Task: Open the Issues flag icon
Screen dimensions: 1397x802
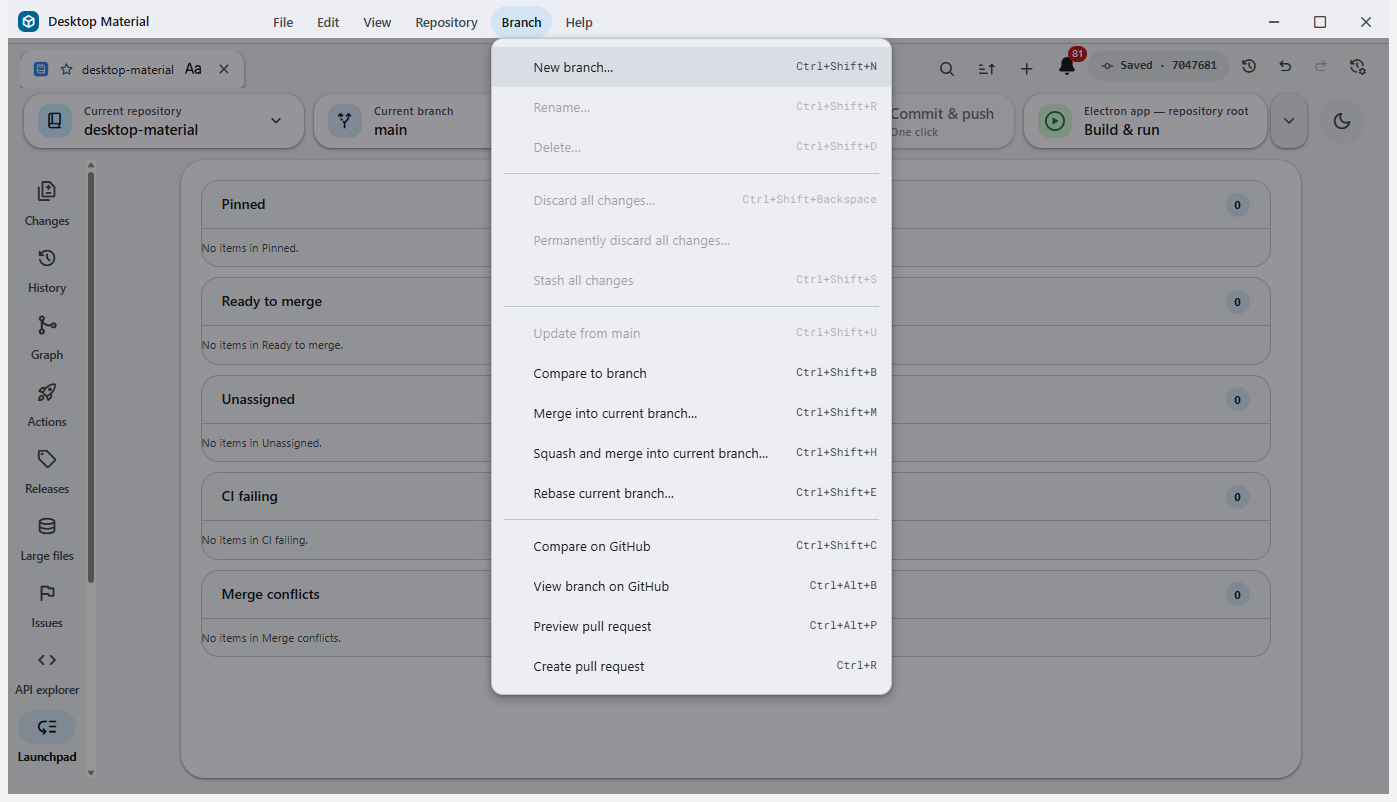Action: [x=47, y=593]
